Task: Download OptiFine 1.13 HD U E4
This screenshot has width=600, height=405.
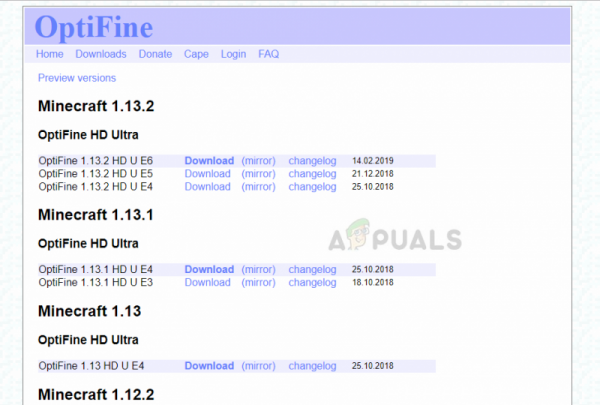Action: 209,366
